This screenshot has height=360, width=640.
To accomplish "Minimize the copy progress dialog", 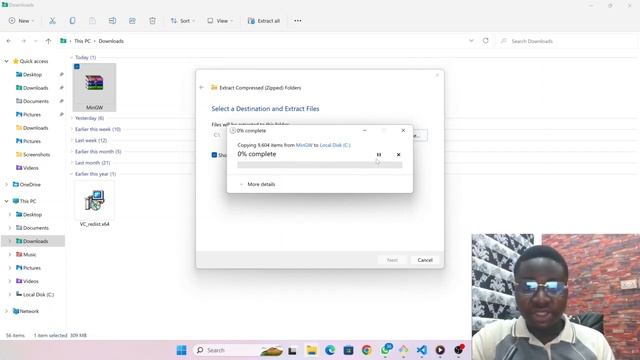I will pos(364,131).
